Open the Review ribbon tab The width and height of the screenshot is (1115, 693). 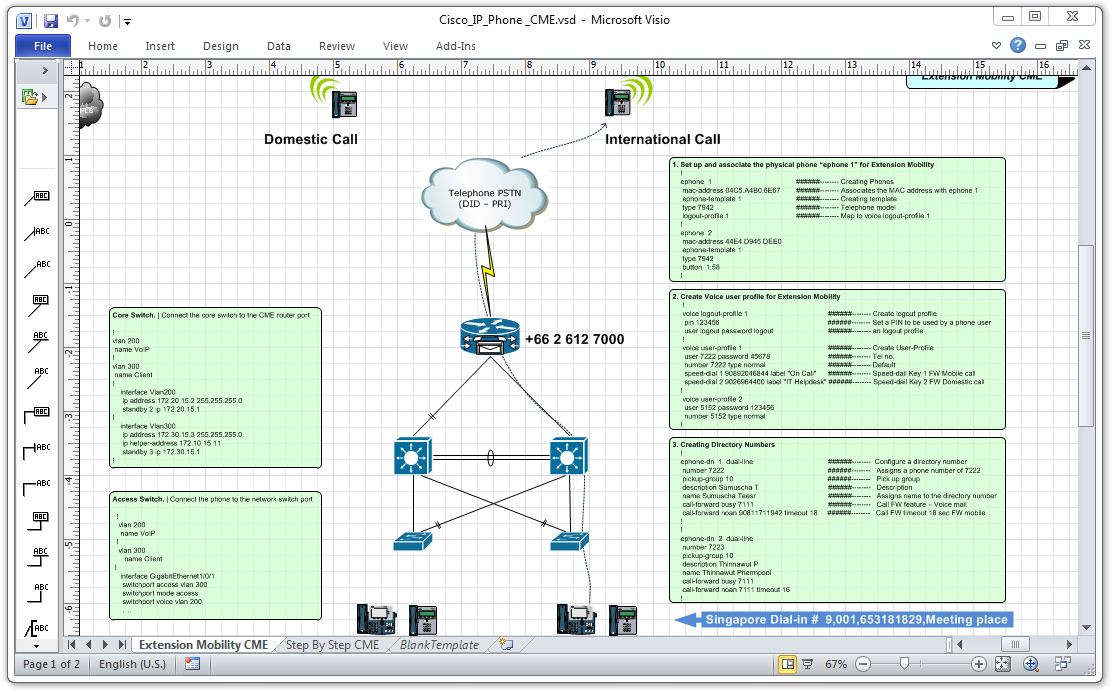point(336,45)
